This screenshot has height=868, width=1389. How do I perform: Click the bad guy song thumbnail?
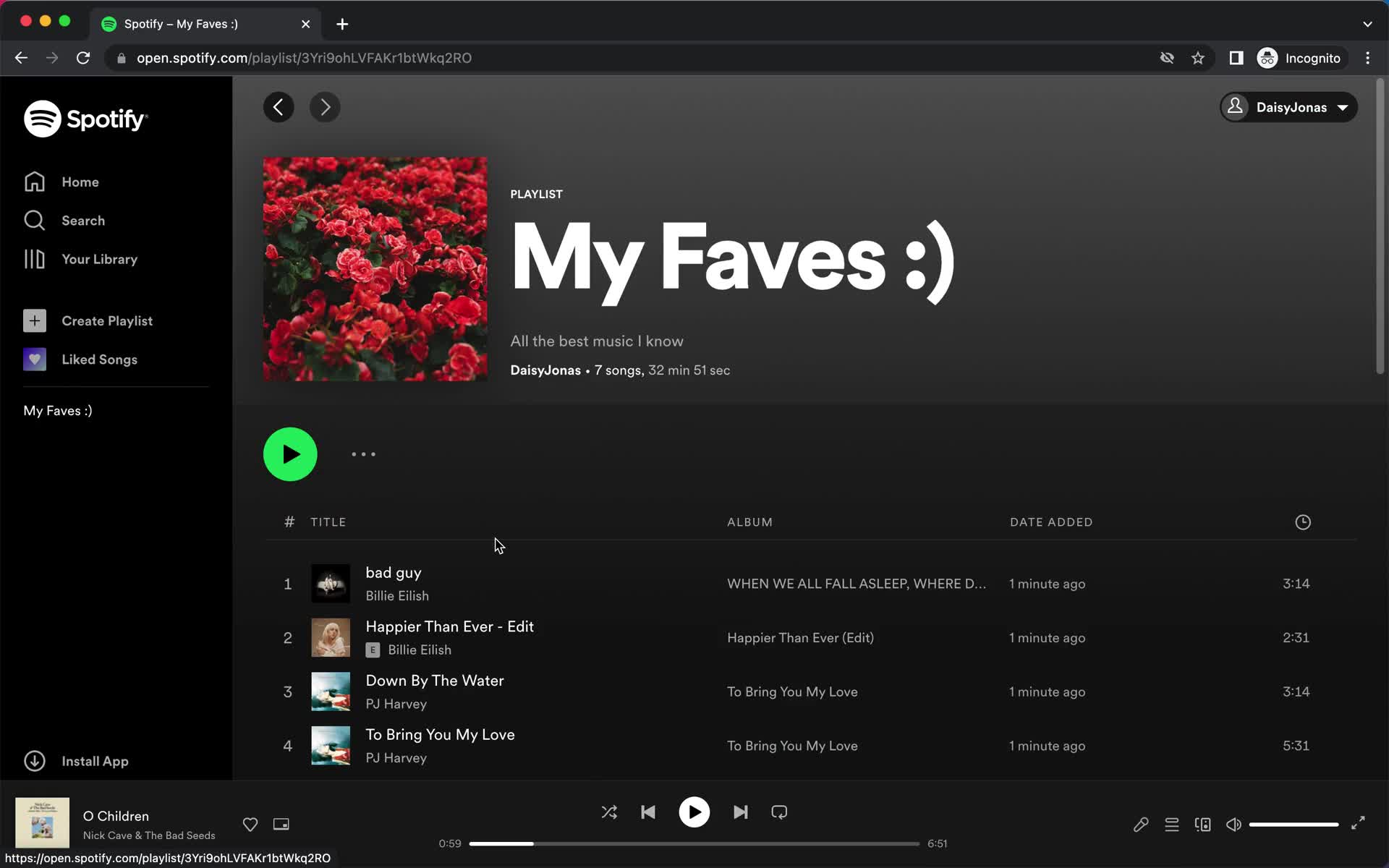tap(330, 583)
